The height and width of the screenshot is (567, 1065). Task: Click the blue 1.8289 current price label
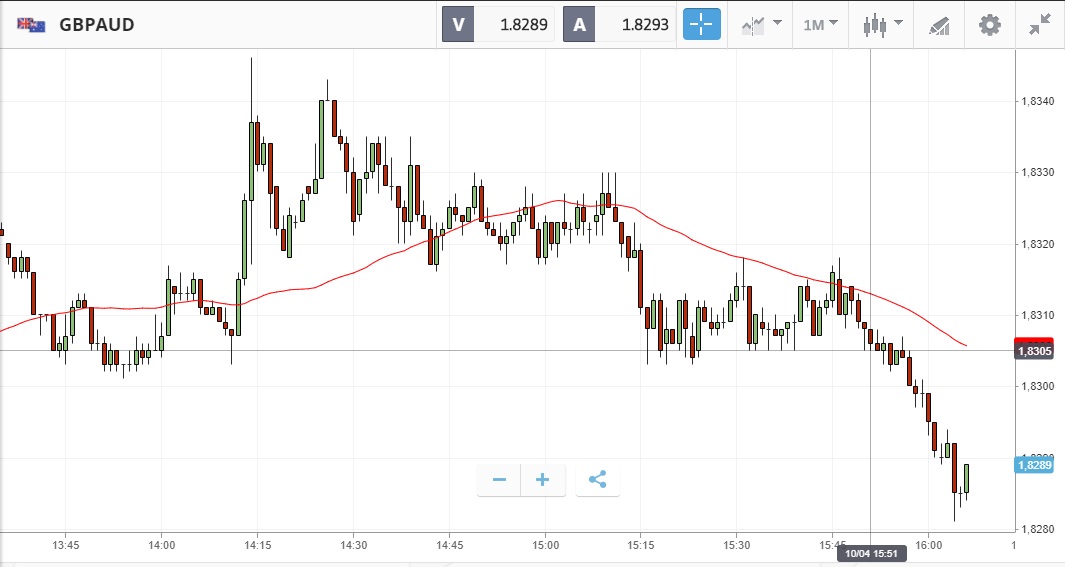(x=1034, y=465)
